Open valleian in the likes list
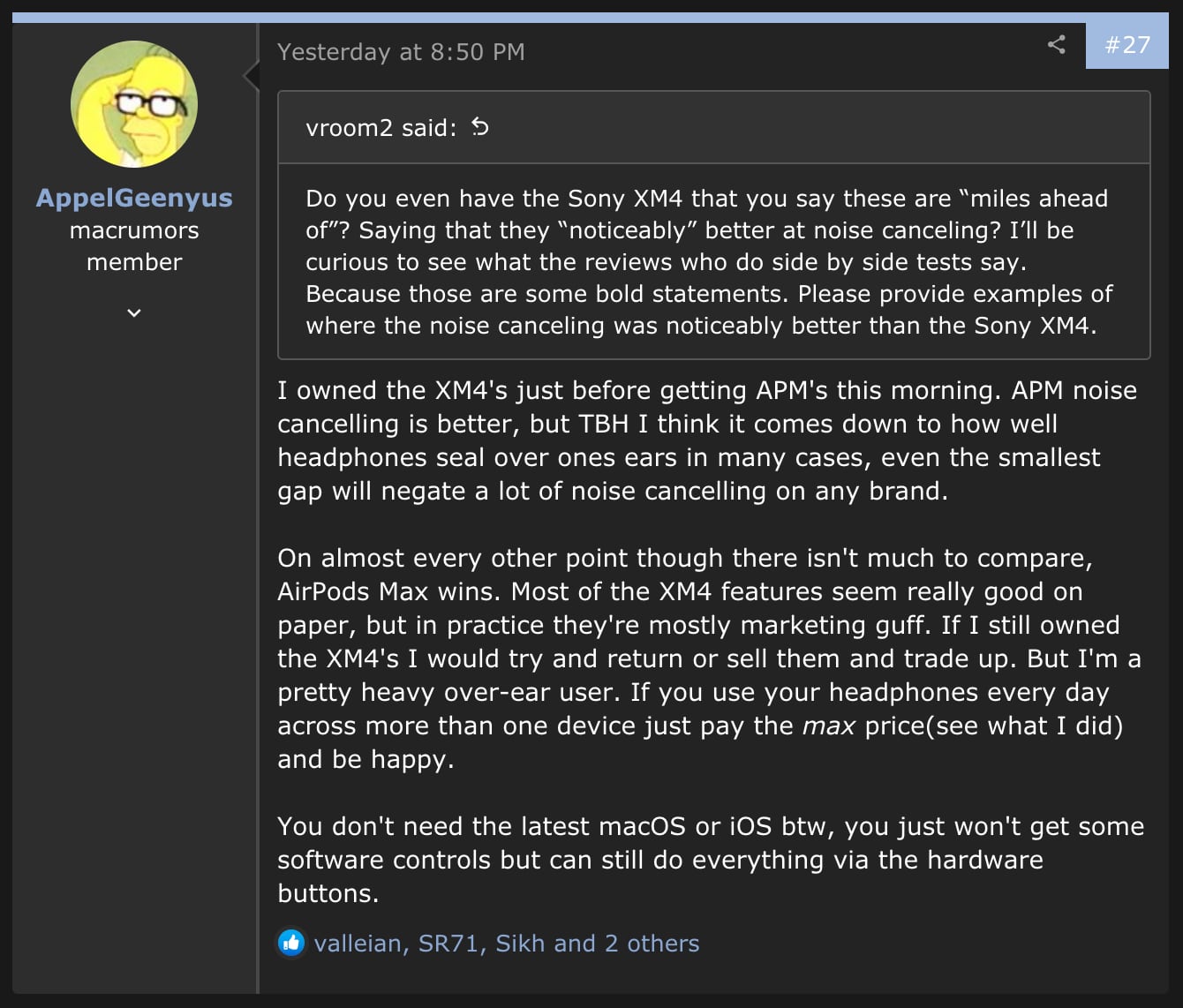This screenshot has width=1183, height=1008. point(358,944)
